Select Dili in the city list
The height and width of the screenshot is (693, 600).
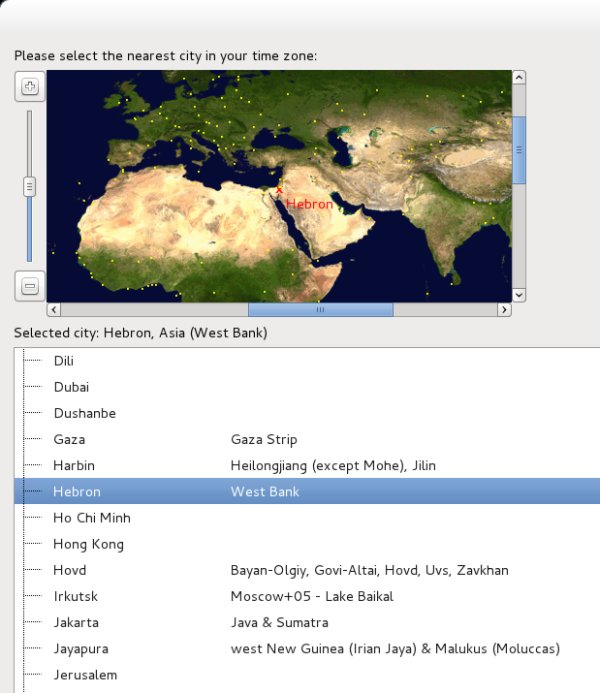pyautogui.click(x=64, y=361)
